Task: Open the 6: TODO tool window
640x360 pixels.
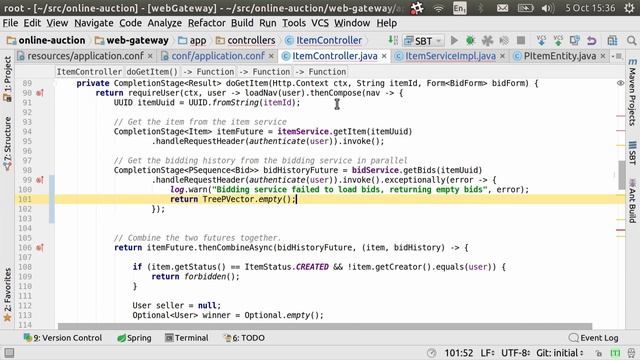Action: point(244,338)
